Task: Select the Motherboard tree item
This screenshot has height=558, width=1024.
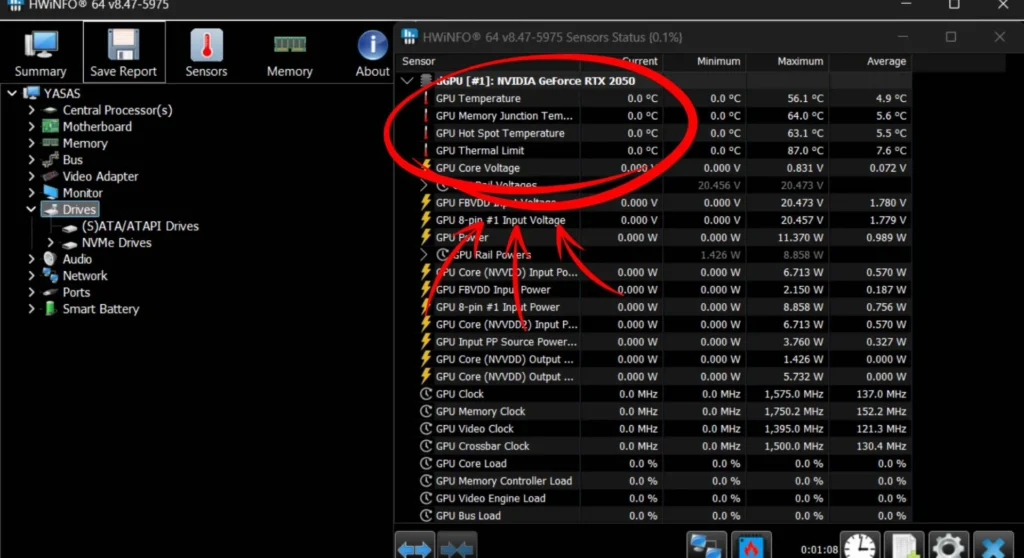Action: tap(97, 127)
